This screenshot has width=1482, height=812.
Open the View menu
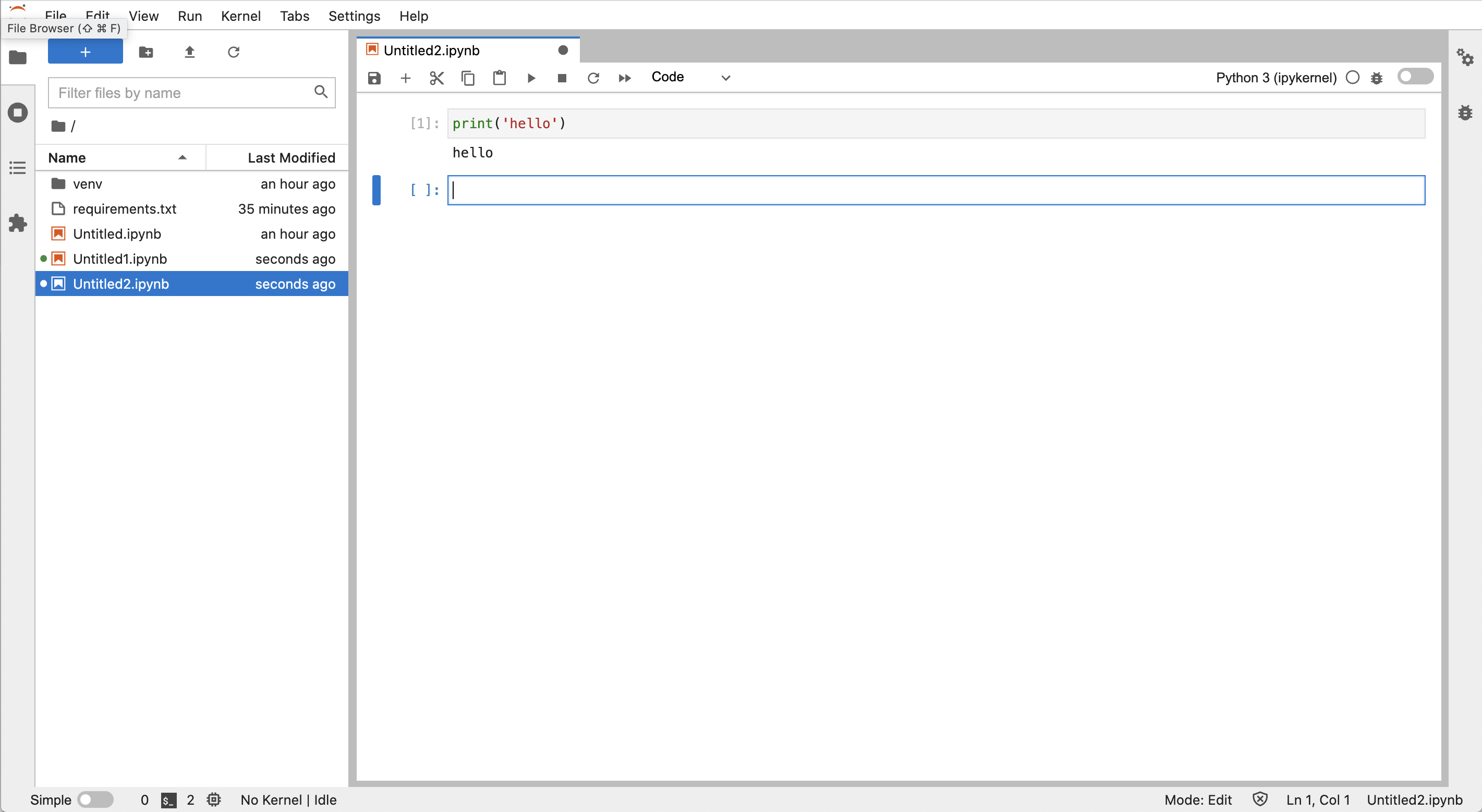pos(143,16)
